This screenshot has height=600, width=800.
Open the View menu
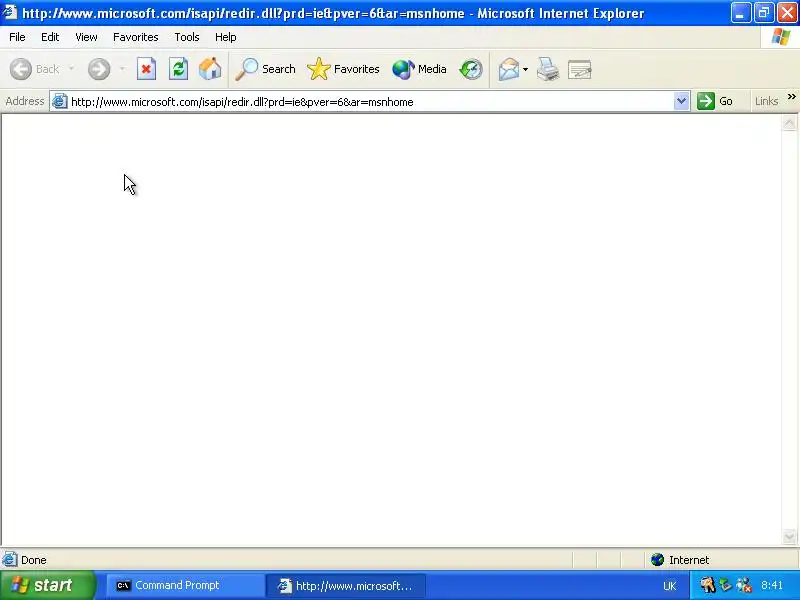86,37
